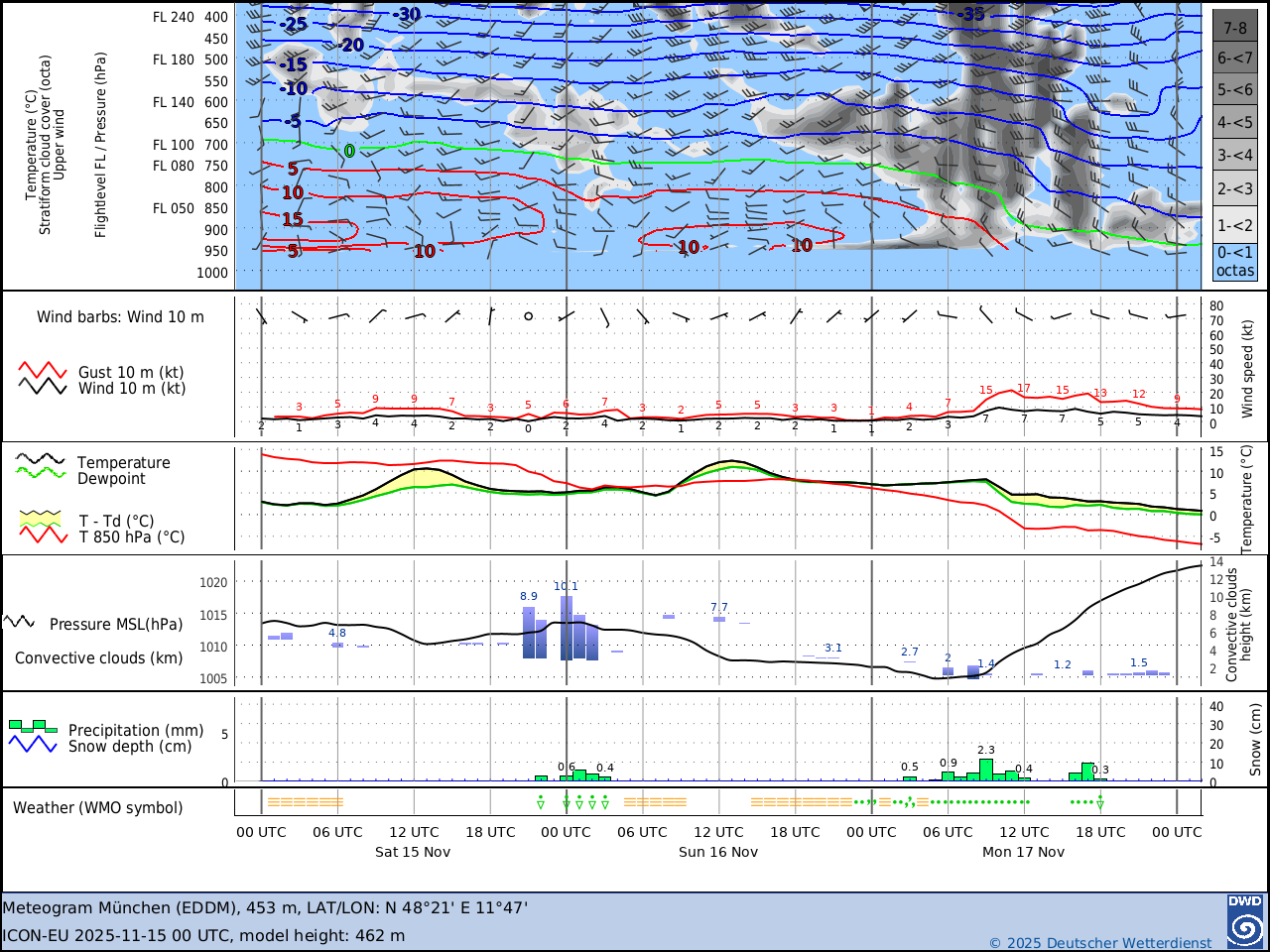Click the Convective clouds (km) label

click(x=98, y=658)
